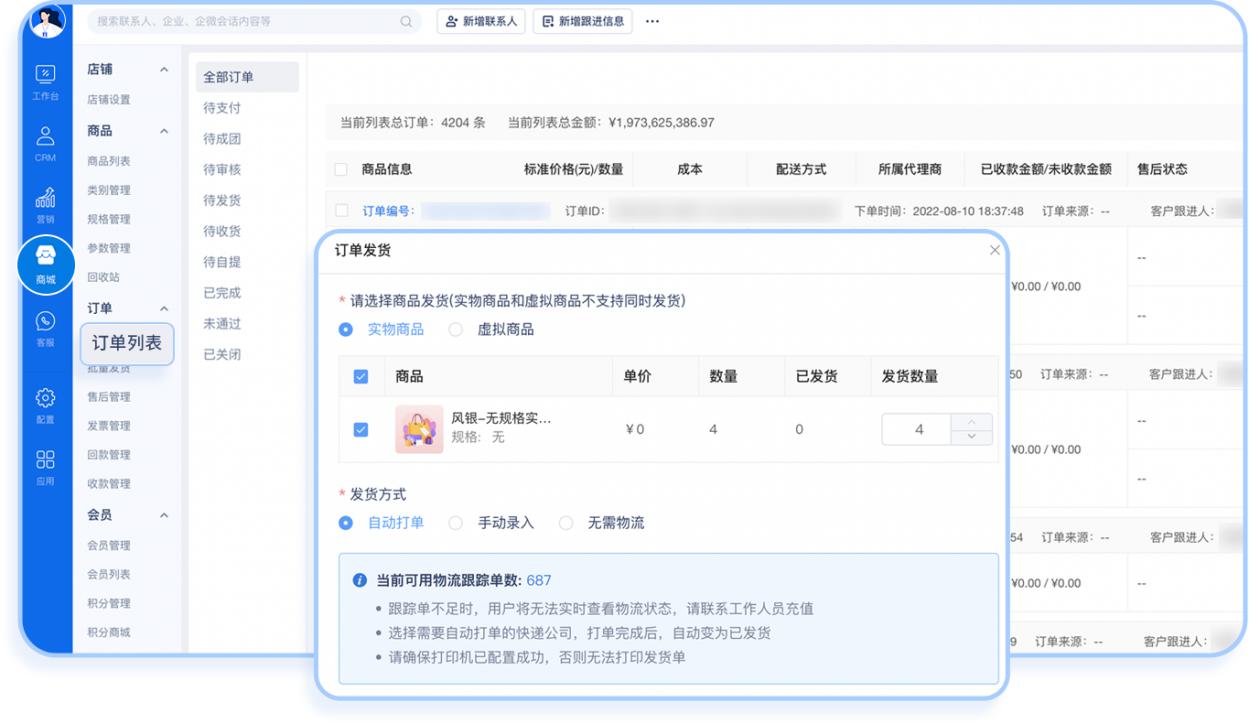This screenshot has height=724, width=1249.
Task: View the 待自提 orders tab
Action: 222,262
